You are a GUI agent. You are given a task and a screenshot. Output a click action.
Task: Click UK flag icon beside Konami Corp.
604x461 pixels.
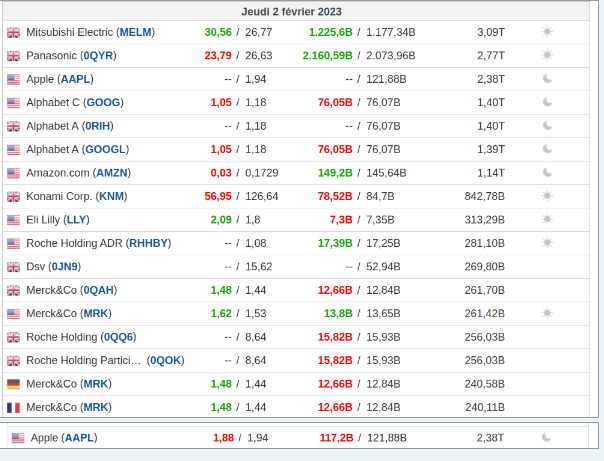click(13, 197)
